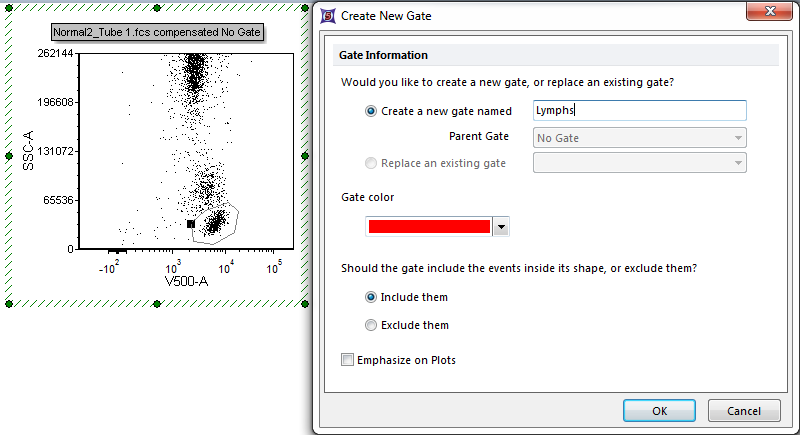This screenshot has width=800, height=435.
Task: Select 'Create a new gate named' radio button
Action: (372, 111)
